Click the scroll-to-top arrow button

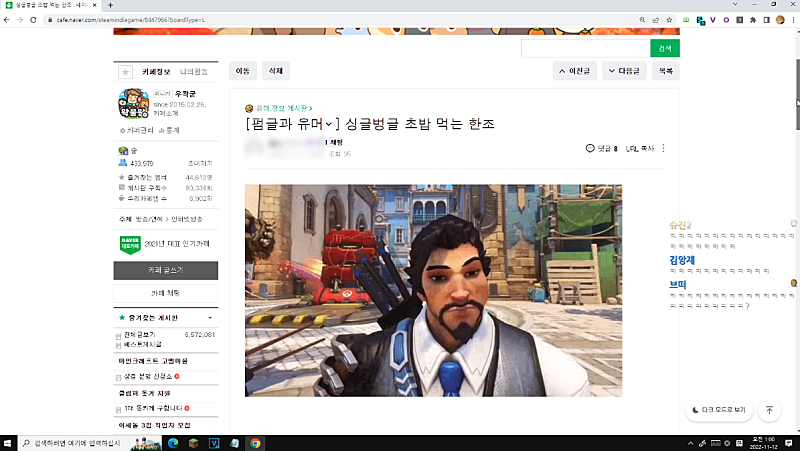(769, 410)
